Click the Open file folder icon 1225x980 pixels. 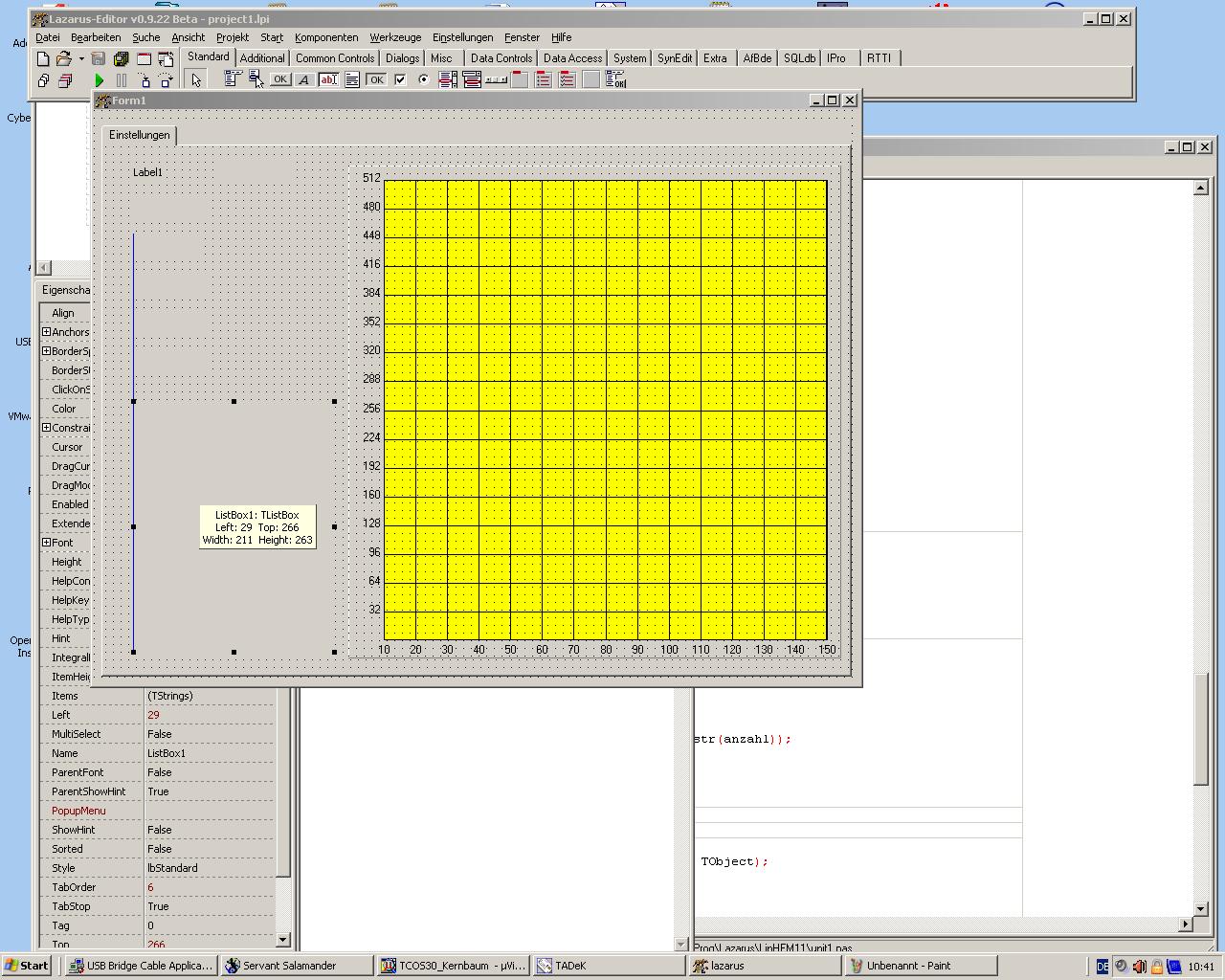[63, 59]
